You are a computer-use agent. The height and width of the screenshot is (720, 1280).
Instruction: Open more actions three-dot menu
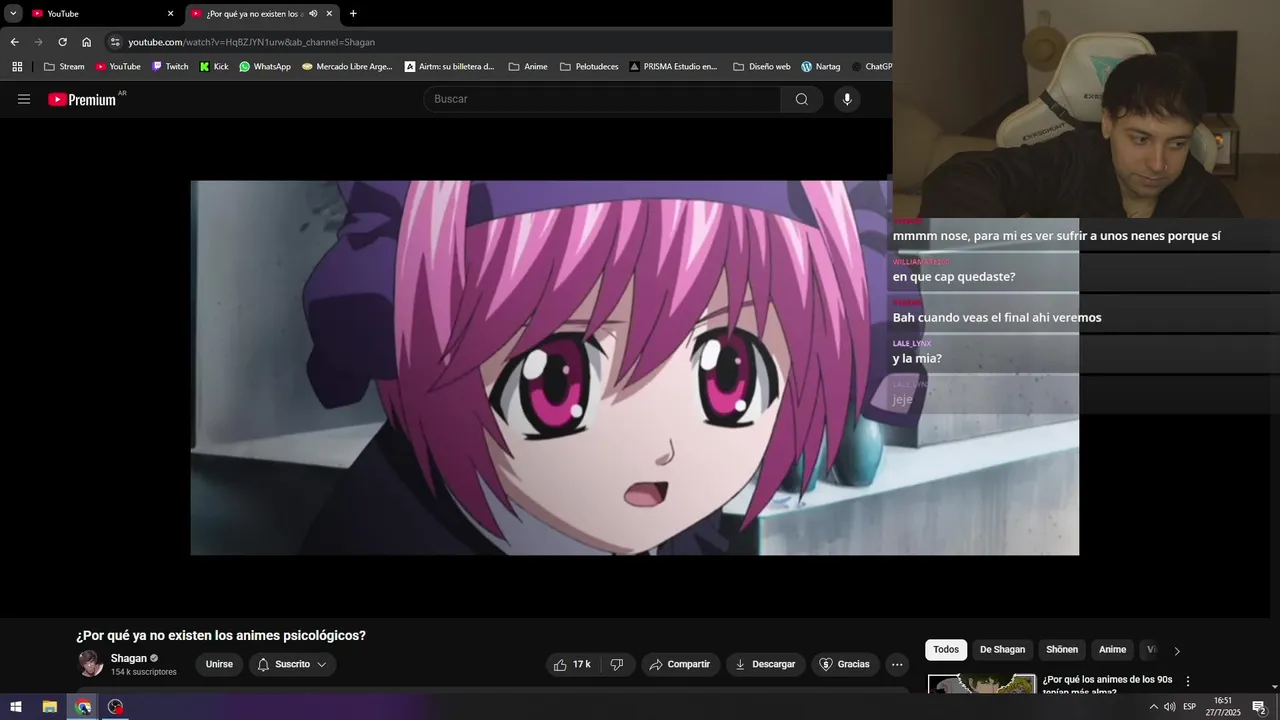(x=897, y=664)
